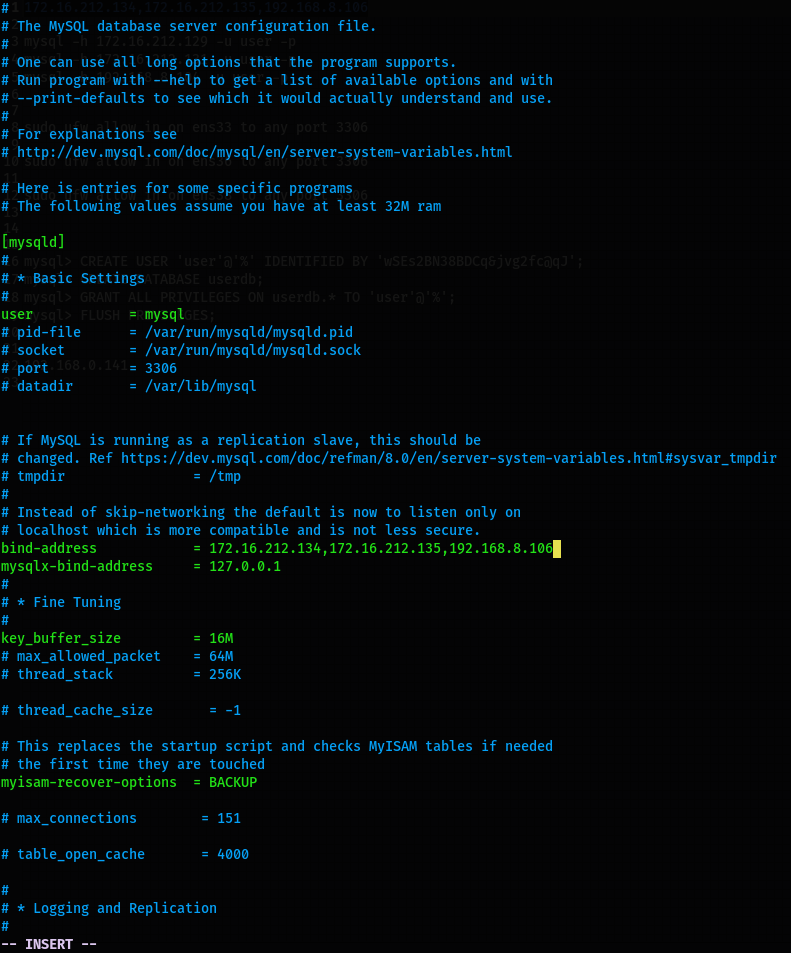The image size is (791, 953).
Task: Click the myisam-recover-options key
Action: point(89,782)
